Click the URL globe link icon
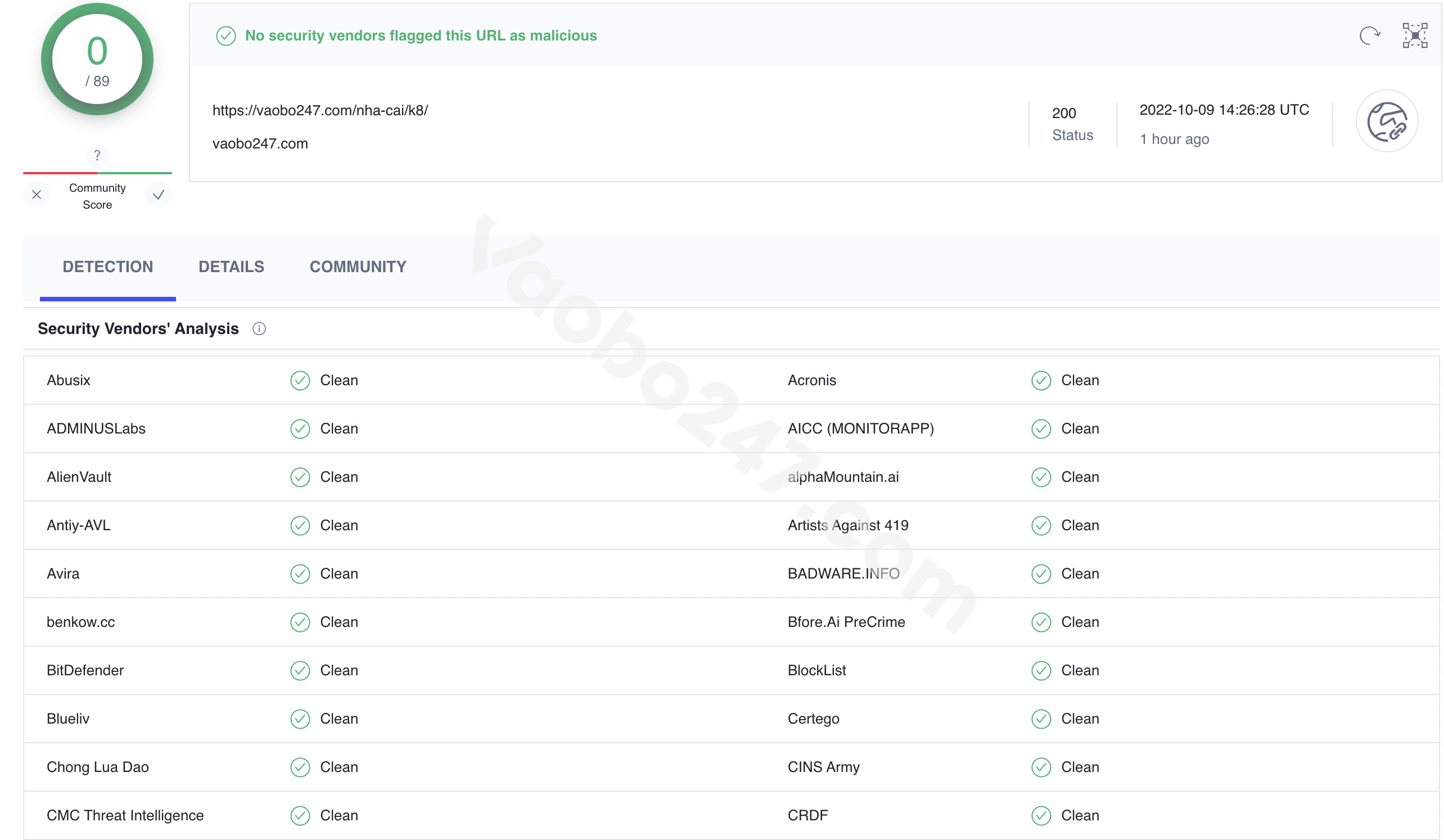The image size is (1444, 840). 1387,121
